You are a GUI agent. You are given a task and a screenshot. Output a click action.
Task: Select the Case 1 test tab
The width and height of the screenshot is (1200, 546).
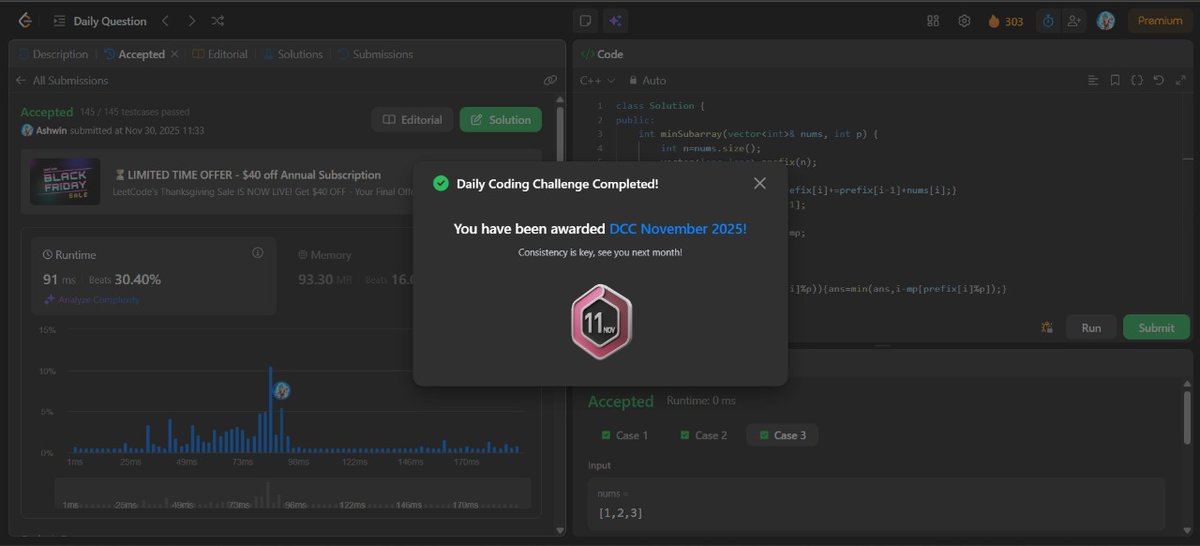point(624,435)
